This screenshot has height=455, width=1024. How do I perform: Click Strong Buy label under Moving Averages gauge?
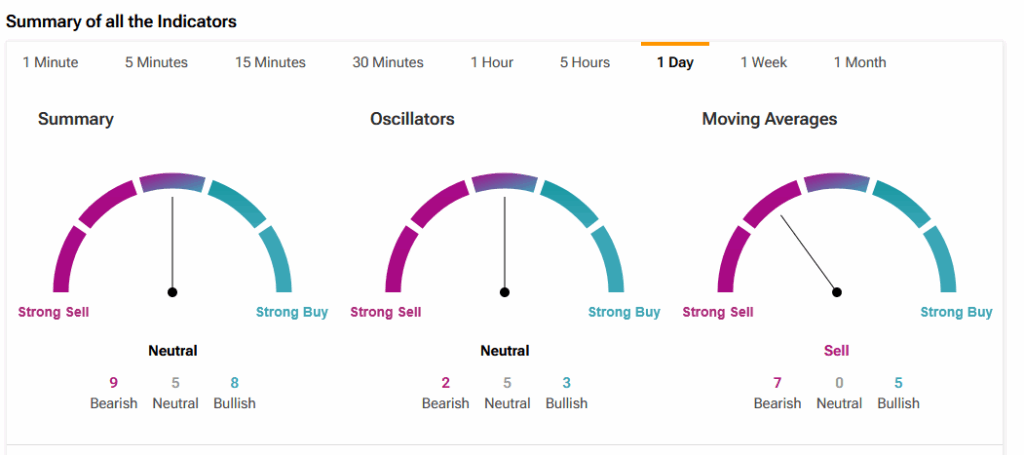(956, 312)
